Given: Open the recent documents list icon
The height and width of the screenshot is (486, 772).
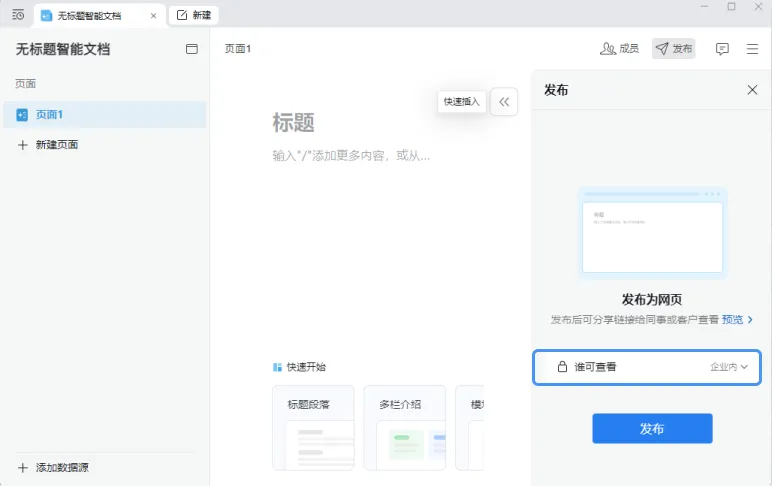Looking at the screenshot, I should (x=18, y=15).
